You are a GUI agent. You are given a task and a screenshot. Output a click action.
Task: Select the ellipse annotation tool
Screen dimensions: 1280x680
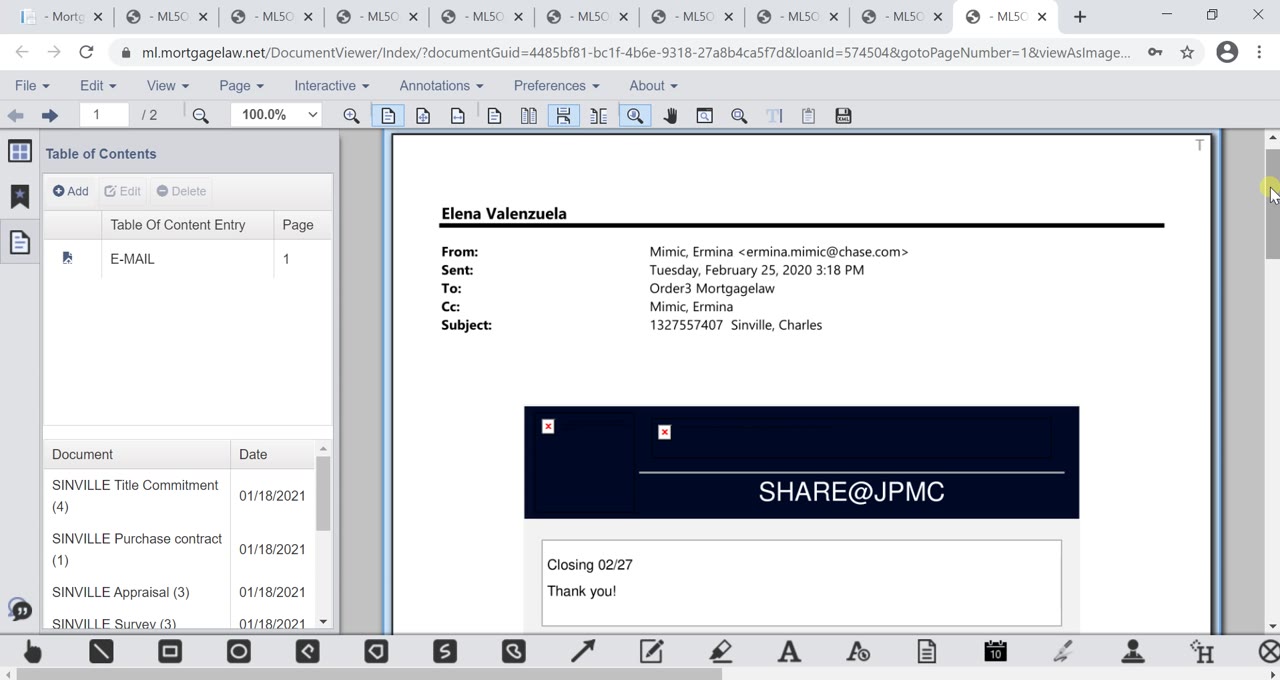pos(239,652)
